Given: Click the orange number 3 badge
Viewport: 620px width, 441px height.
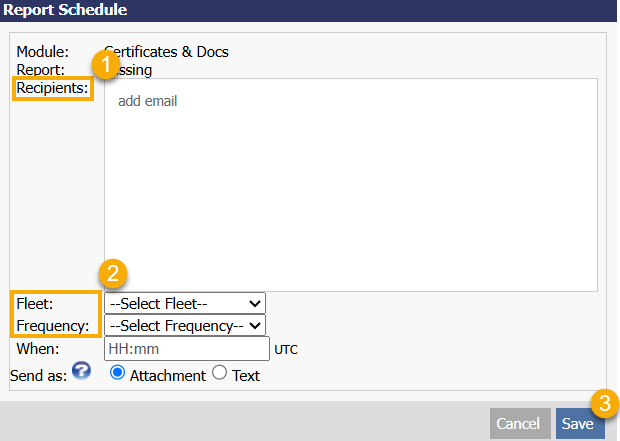Looking at the screenshot, I should [x=603, y=402].
